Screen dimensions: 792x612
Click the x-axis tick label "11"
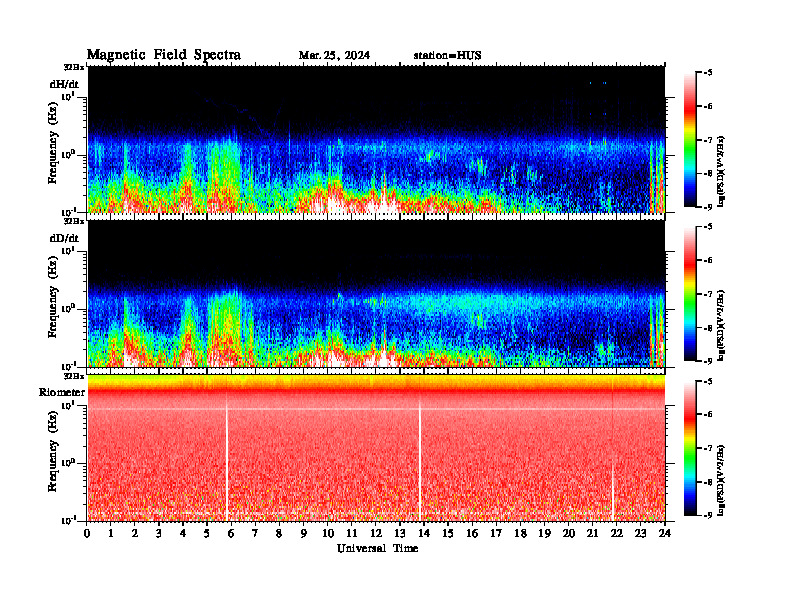point(352,533)
